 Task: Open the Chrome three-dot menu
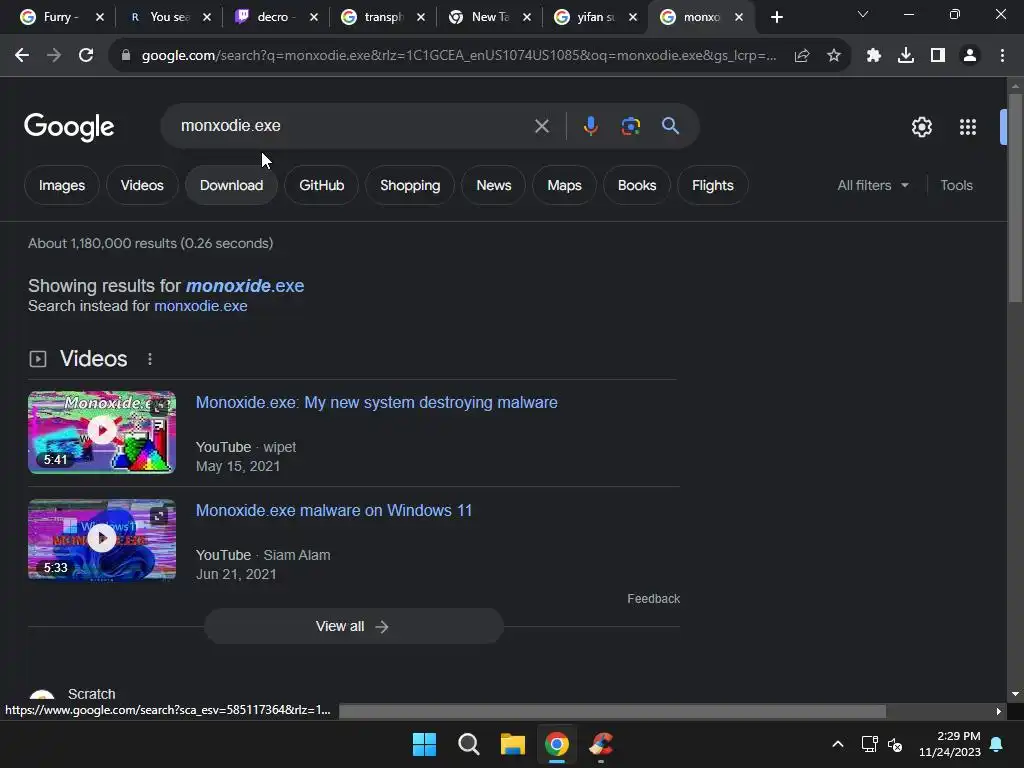(x=1002, y=56)
